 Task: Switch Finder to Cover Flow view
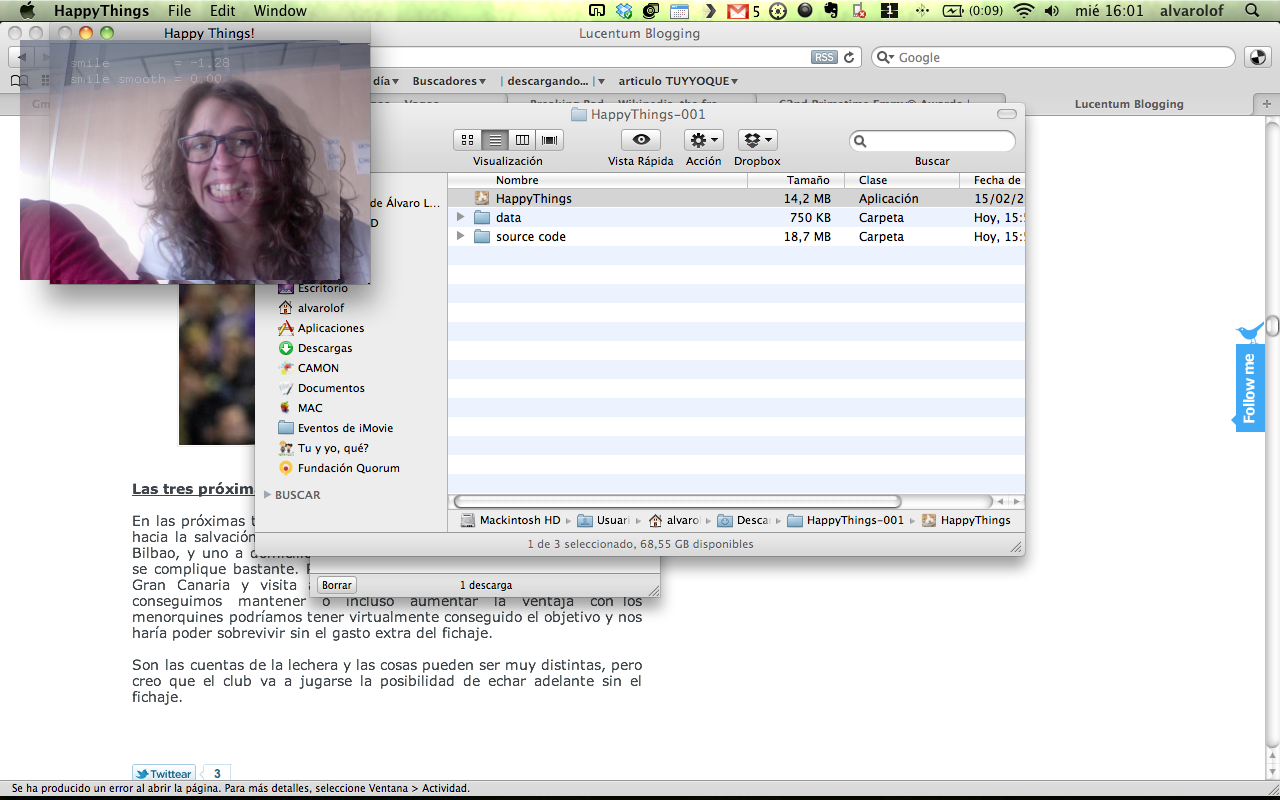click(549, 140)
